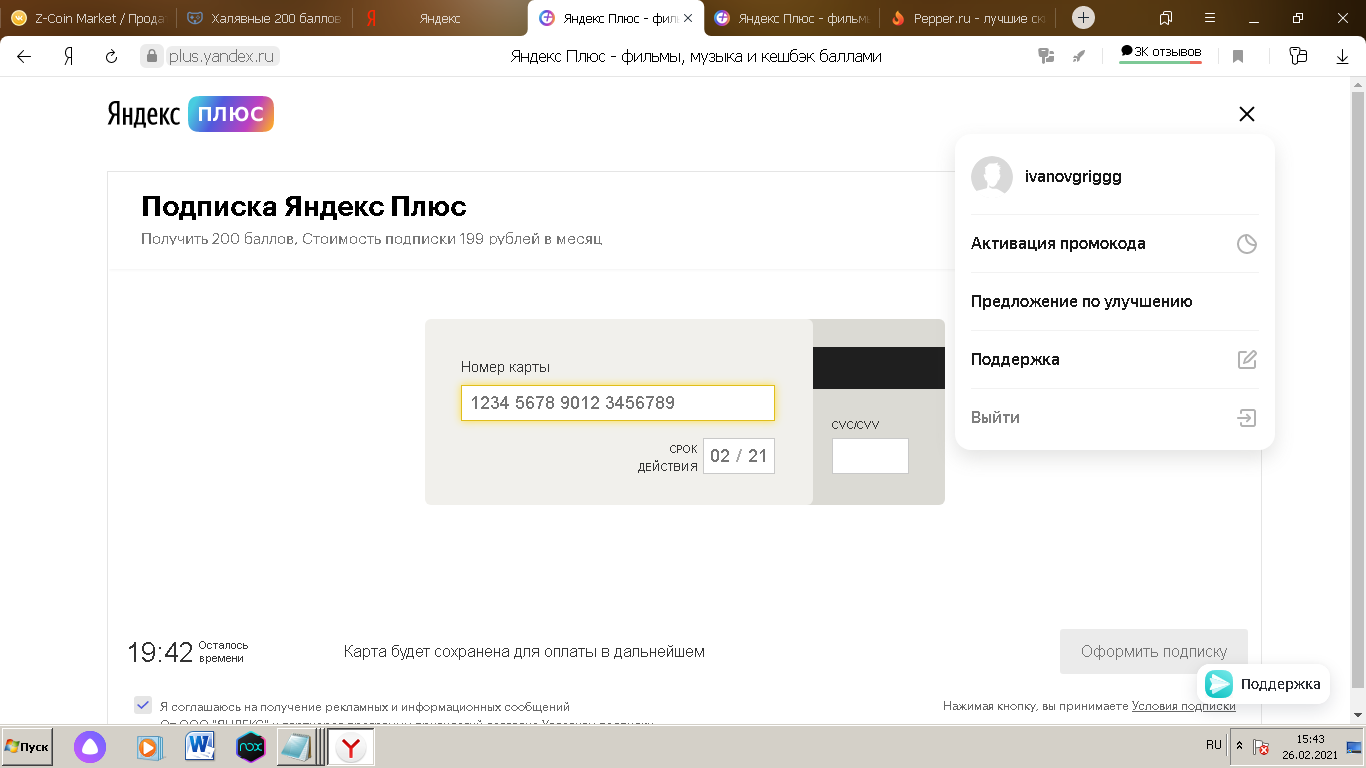Viewport: 1366px width, 768px height.
Task: Click the ivanovgriggg profile avatar
Action: (x=992, y=177)
